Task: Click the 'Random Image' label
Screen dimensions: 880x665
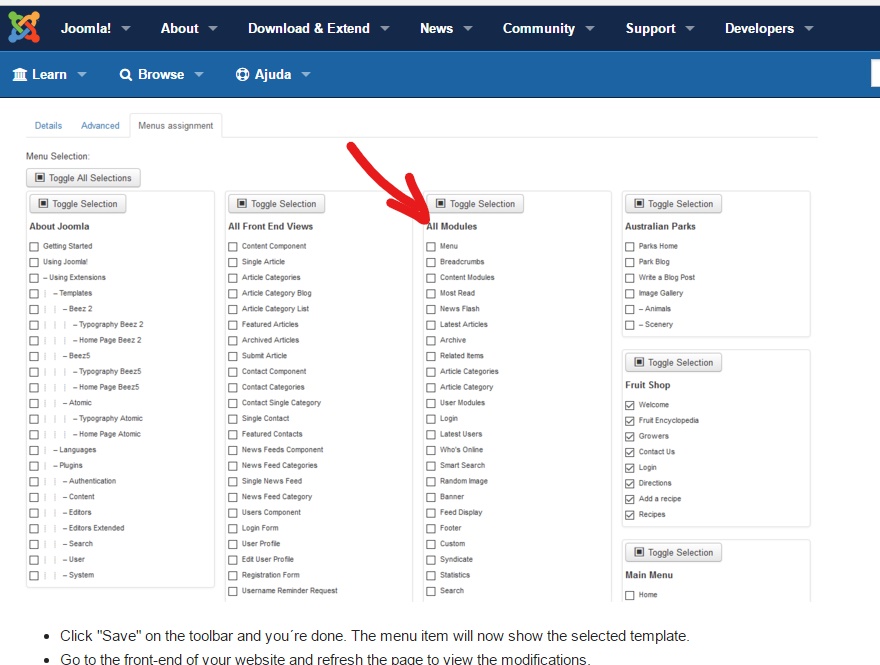Action: (464, 481)
